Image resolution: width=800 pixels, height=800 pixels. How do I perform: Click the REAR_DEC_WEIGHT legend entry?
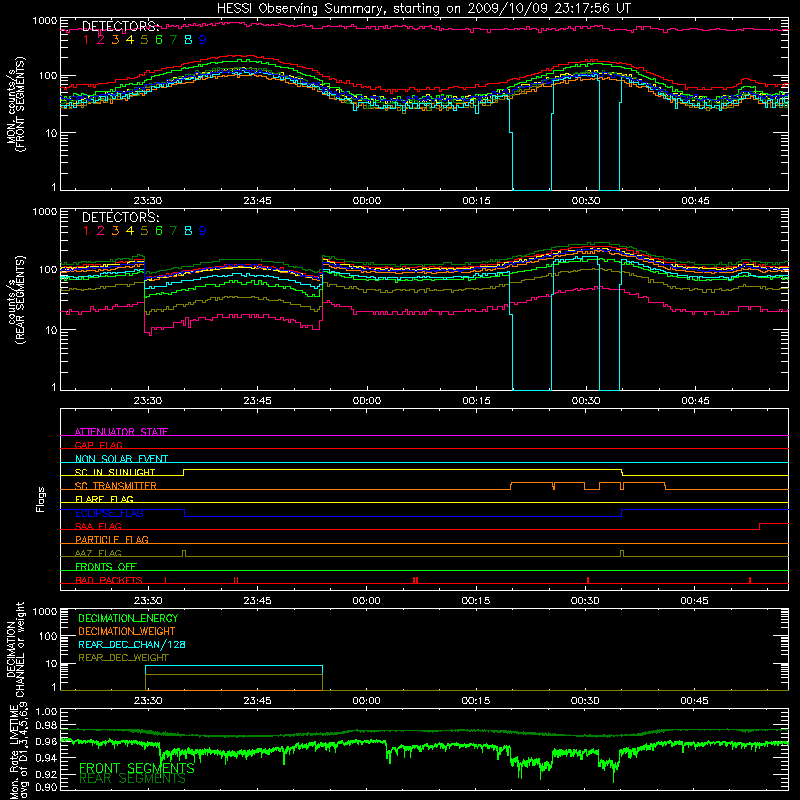point(123,658)
